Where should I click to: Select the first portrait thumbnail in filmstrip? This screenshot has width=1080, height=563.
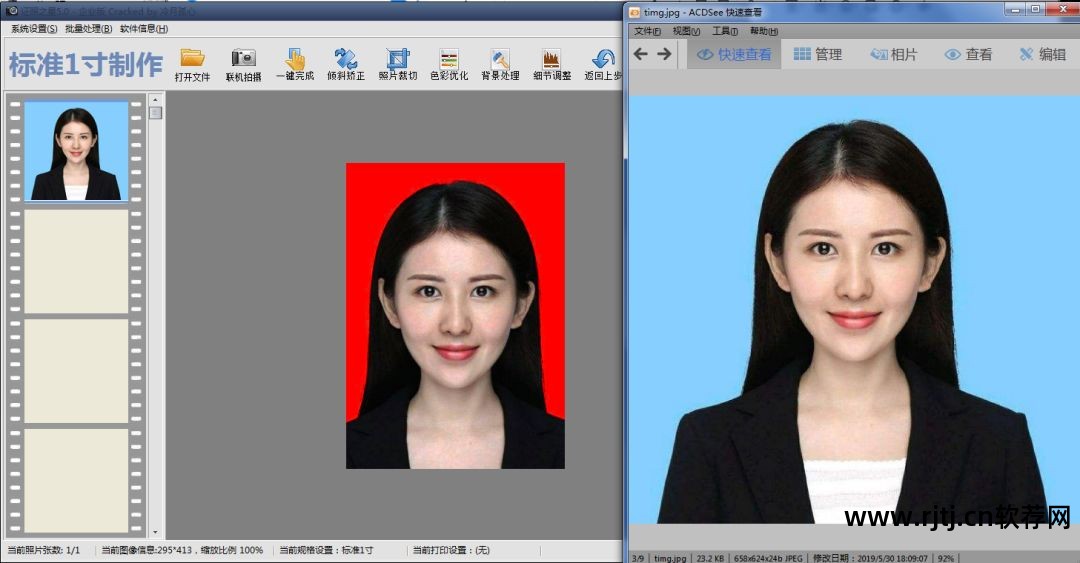(76, 151)
